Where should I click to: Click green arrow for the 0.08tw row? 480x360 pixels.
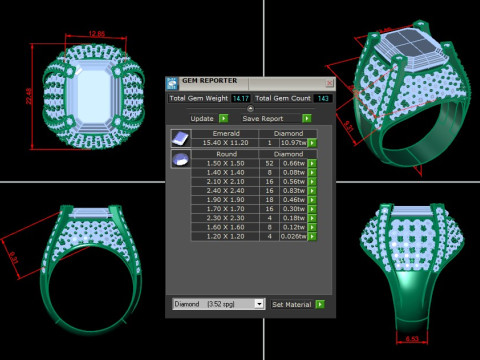[312, 173]
